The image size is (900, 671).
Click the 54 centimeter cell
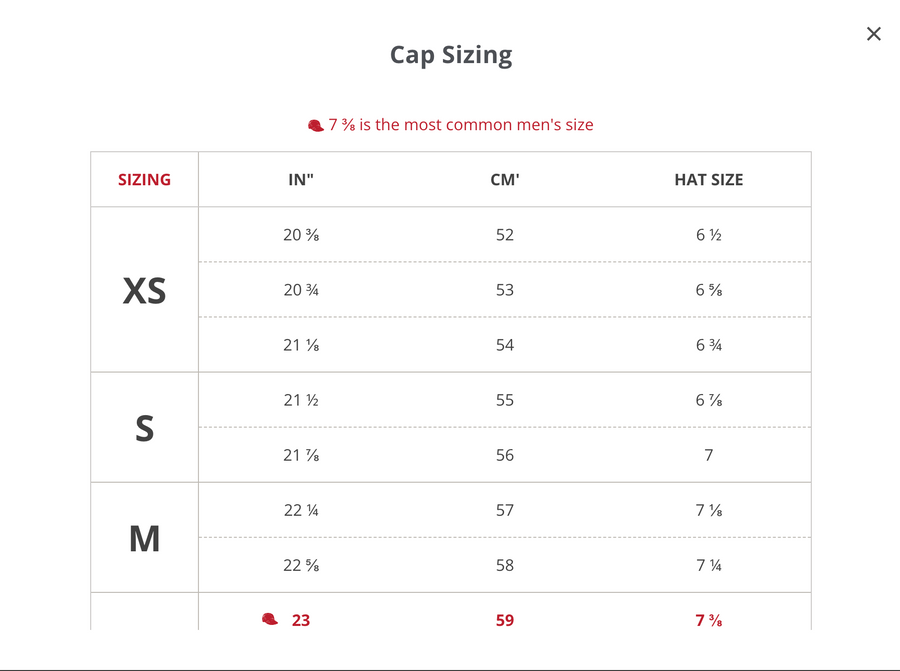click(505, 345)
